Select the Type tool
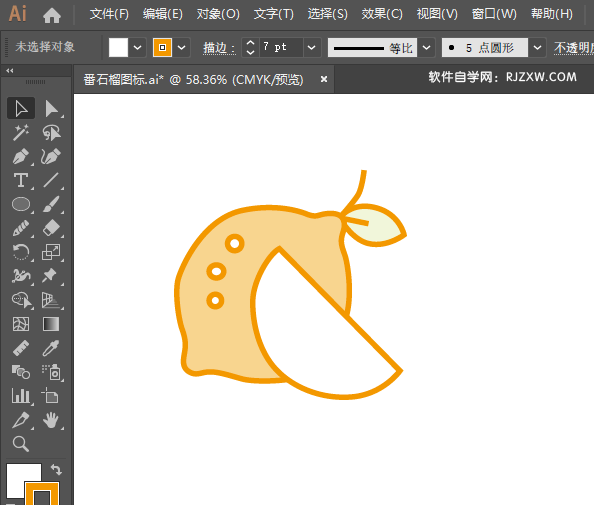The height and width of the screenshot is (505, 594). [x=20, y=180]
